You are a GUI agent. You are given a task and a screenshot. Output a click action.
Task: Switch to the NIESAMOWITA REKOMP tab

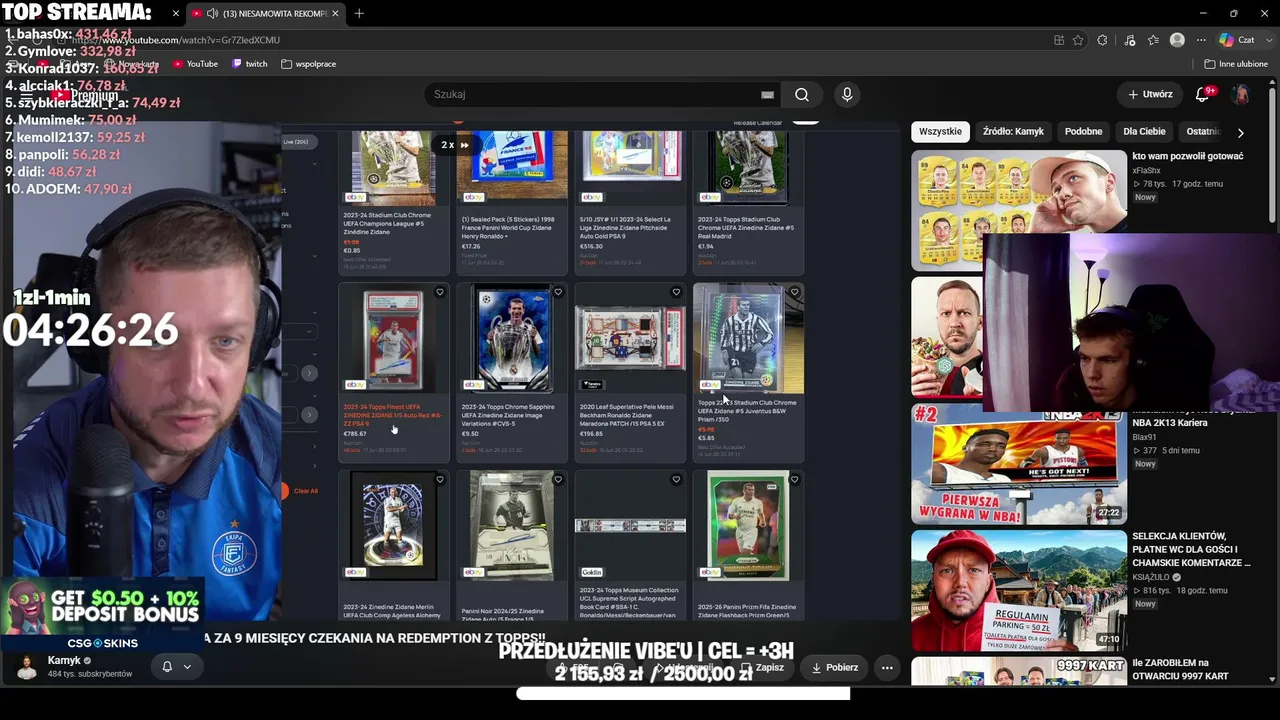(x=265, y=14)
